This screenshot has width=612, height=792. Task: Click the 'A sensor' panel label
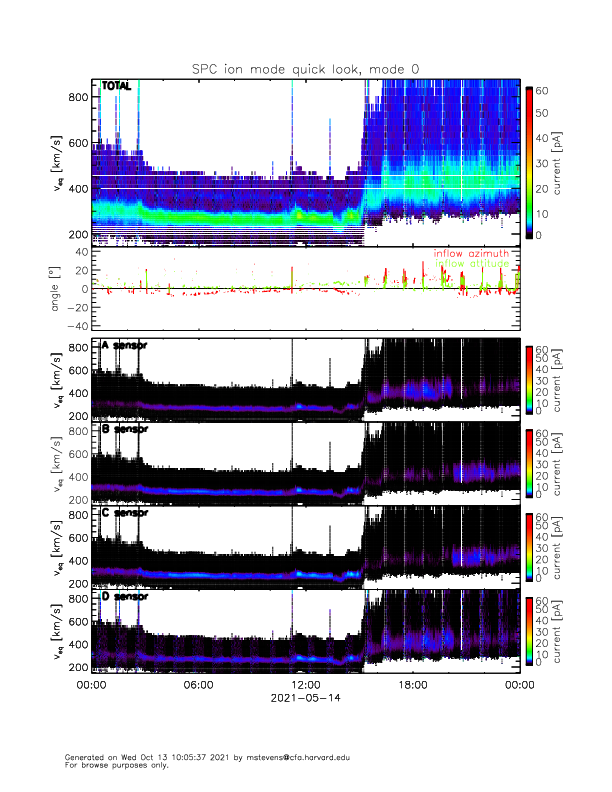click(x=124, y=346)
